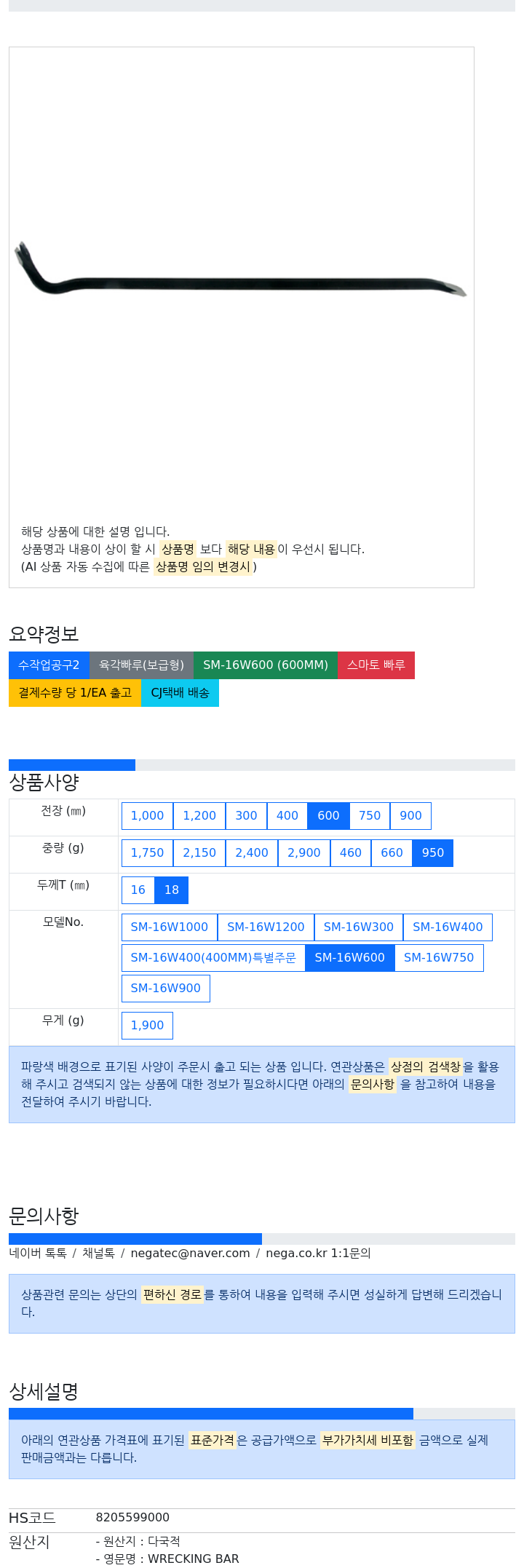
Task: Open the 수작업공구2 category tag
Action: click(49, 665)
